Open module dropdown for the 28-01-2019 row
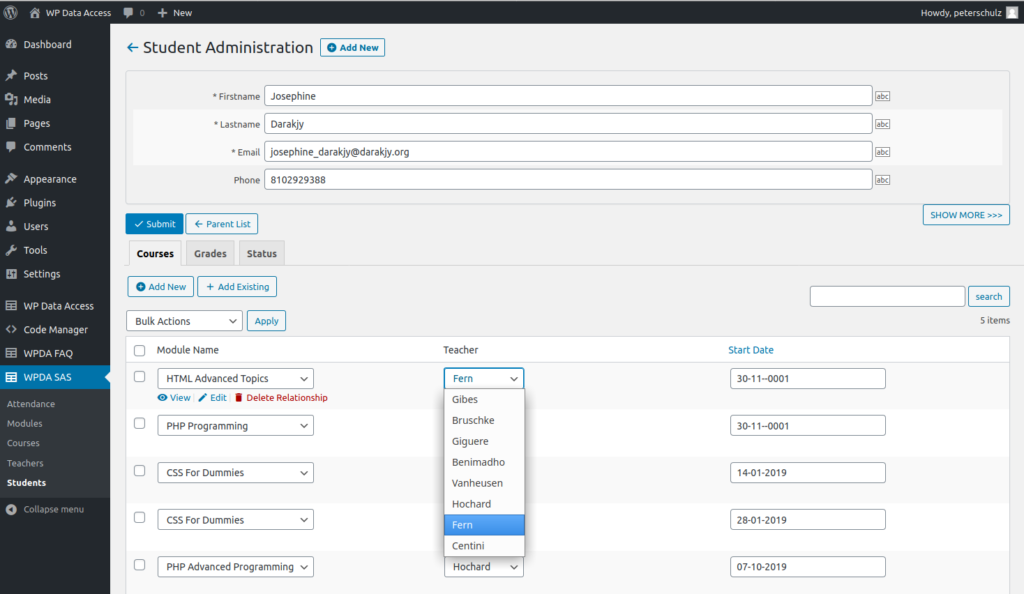 tap(235, 520)
